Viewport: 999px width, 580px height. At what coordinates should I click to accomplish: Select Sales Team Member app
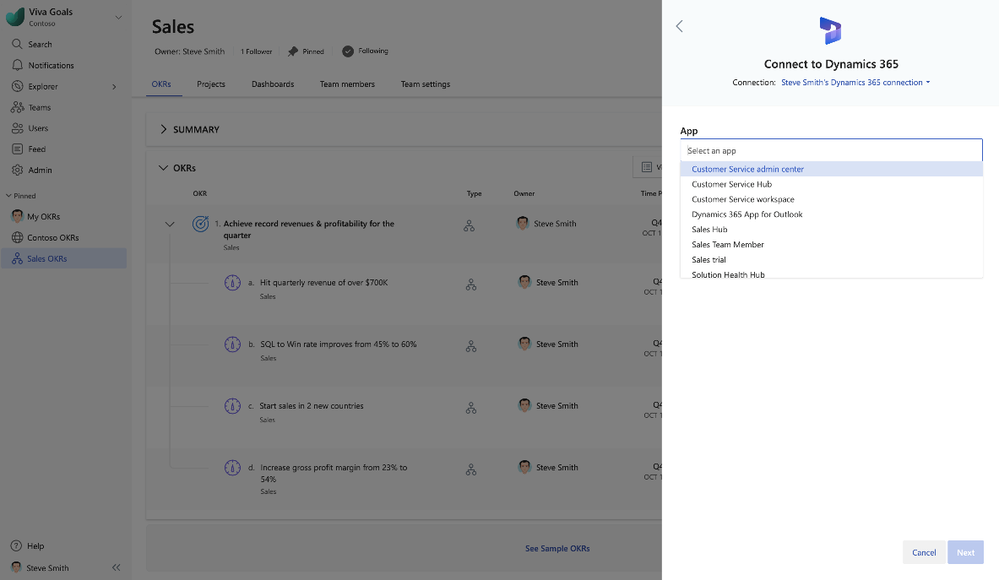pyautogui.click(x=831, y=245)
